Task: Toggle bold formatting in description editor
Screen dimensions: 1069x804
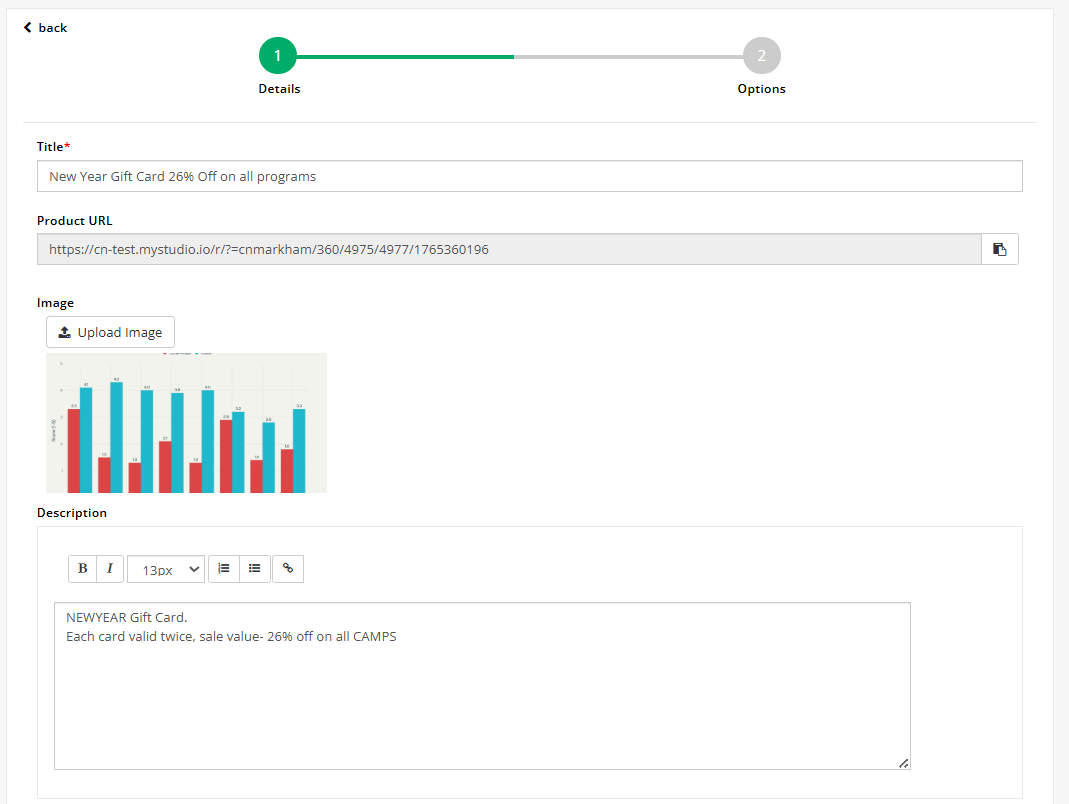Action: coord(82,569)
